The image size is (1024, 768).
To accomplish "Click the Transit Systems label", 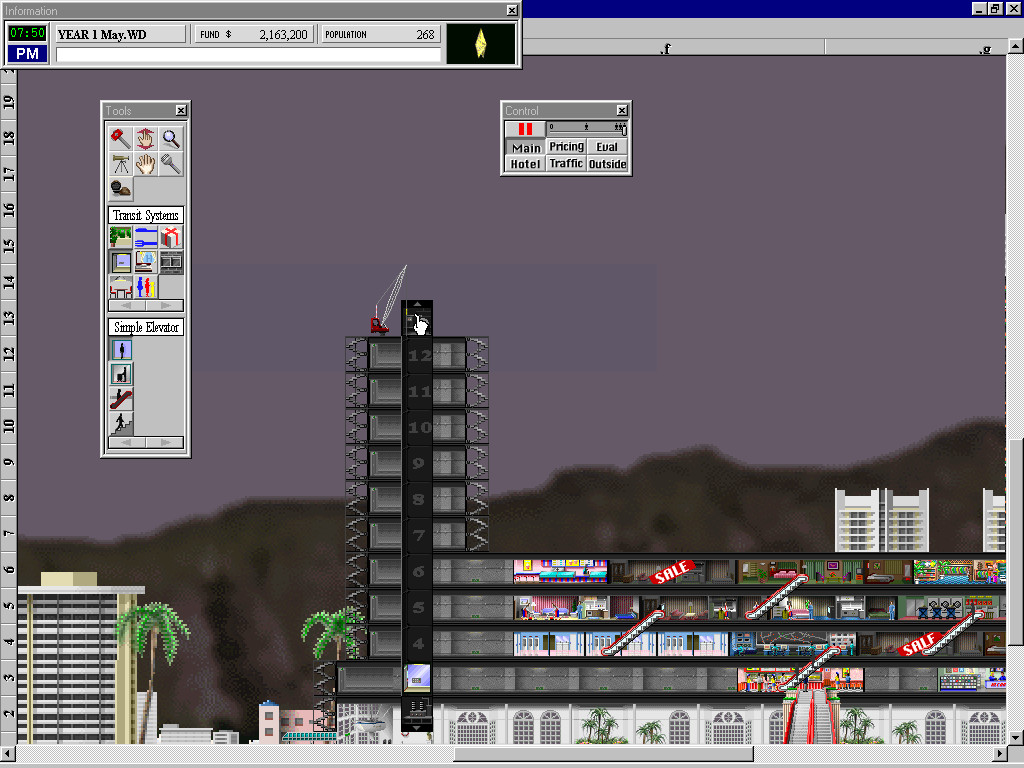I will 146,216.
